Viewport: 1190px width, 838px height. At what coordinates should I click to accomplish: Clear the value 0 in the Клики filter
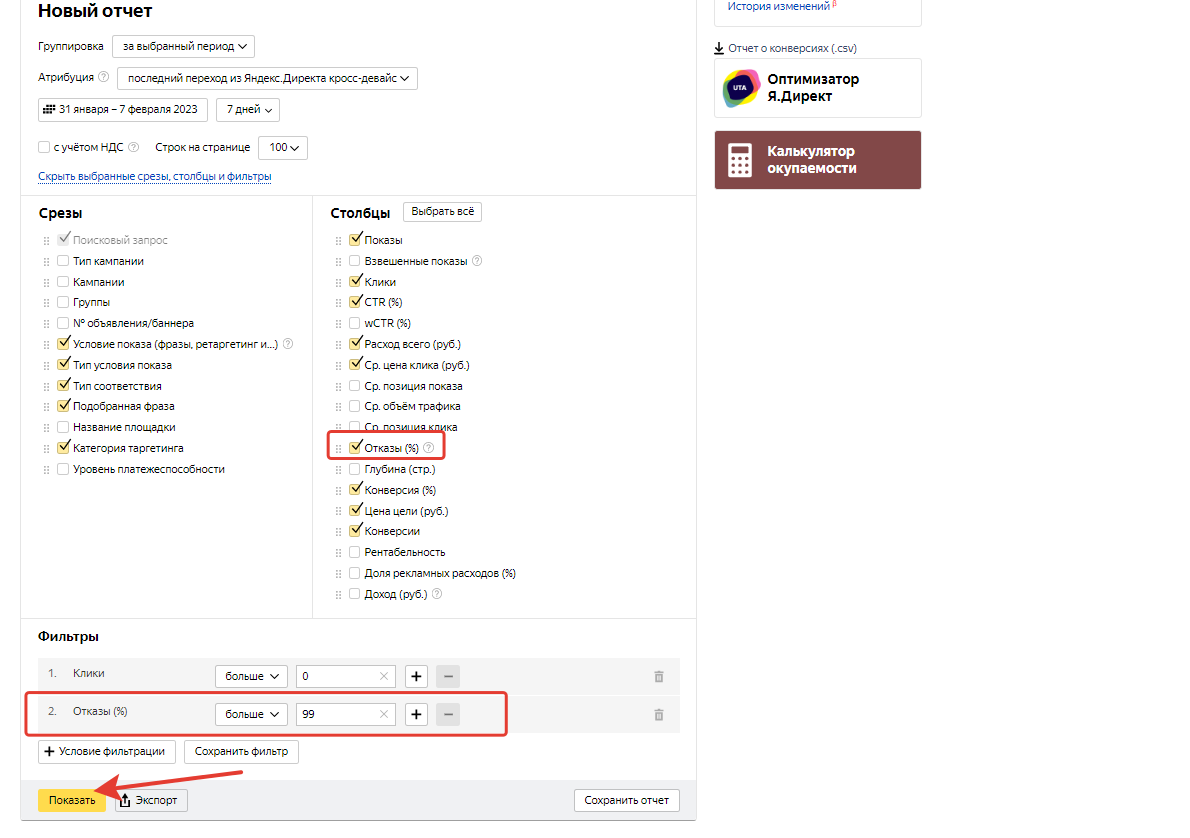tap(384, 676)
